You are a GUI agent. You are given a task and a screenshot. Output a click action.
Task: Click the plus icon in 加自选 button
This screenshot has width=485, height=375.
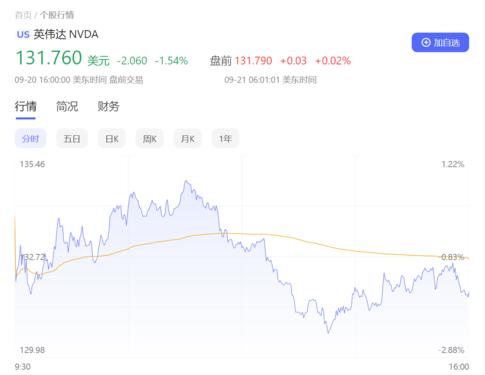426,42
